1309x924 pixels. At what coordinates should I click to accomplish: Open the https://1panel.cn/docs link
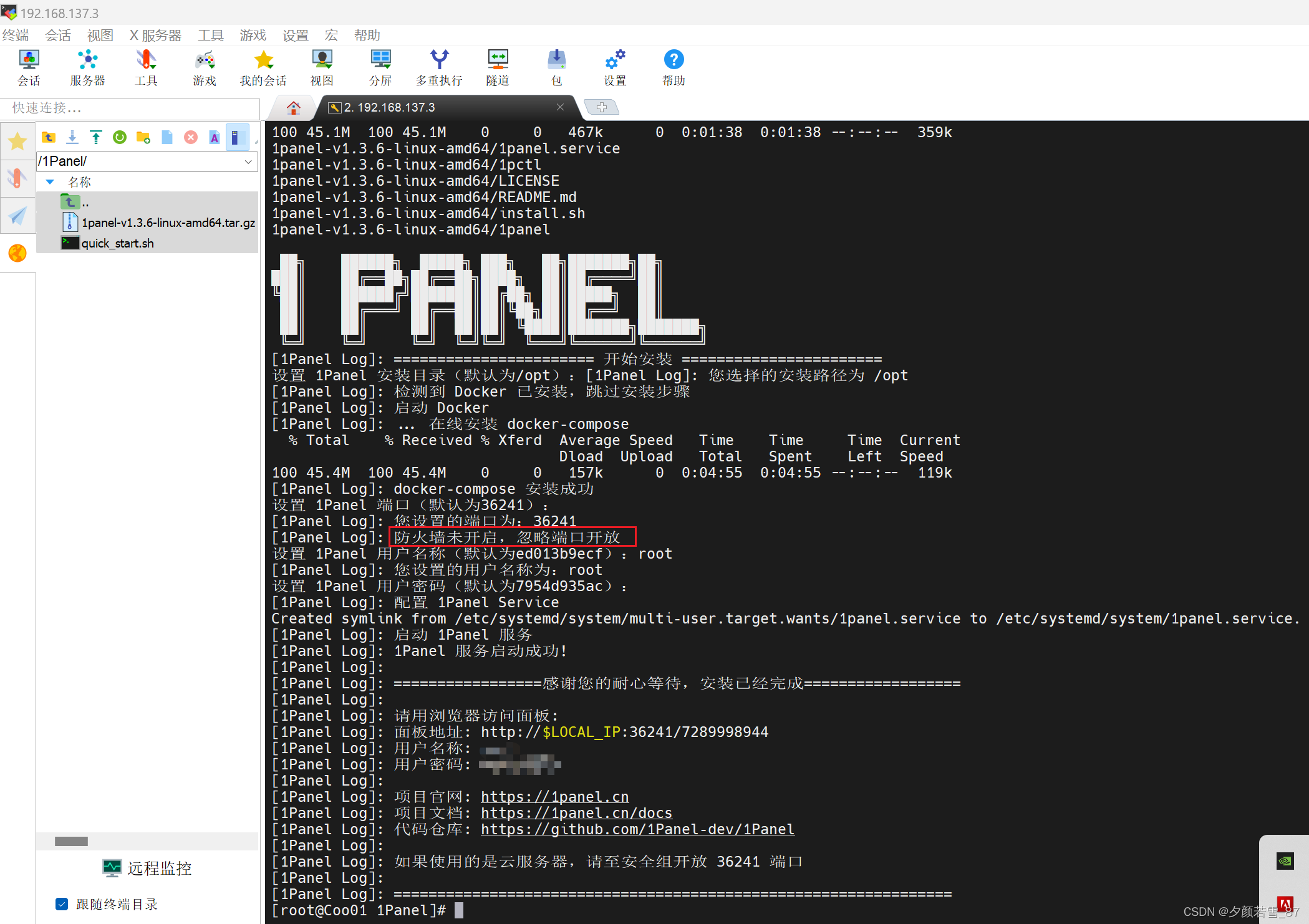[576, 813]
